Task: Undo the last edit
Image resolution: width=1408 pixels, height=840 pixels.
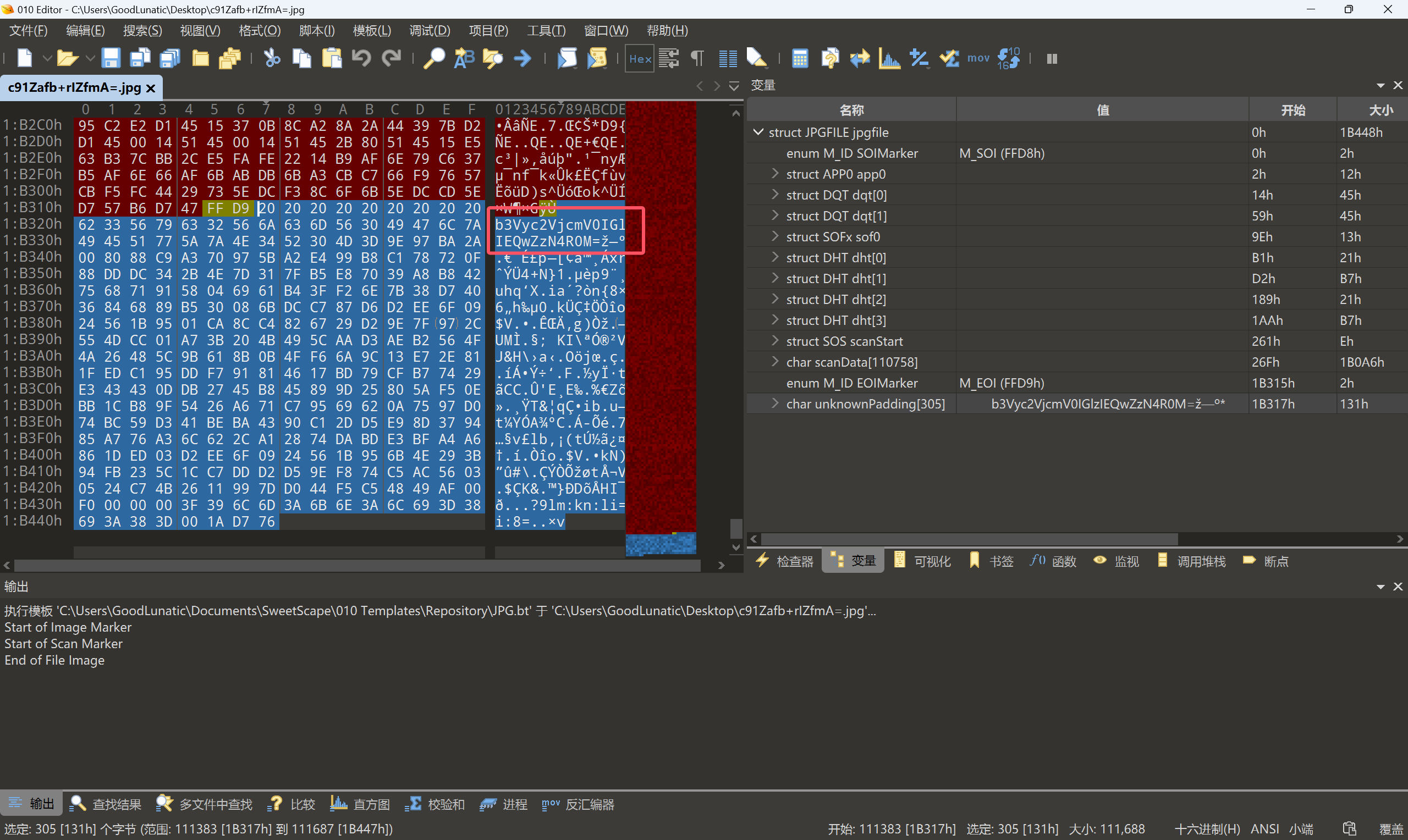Action: coord(361,58)
